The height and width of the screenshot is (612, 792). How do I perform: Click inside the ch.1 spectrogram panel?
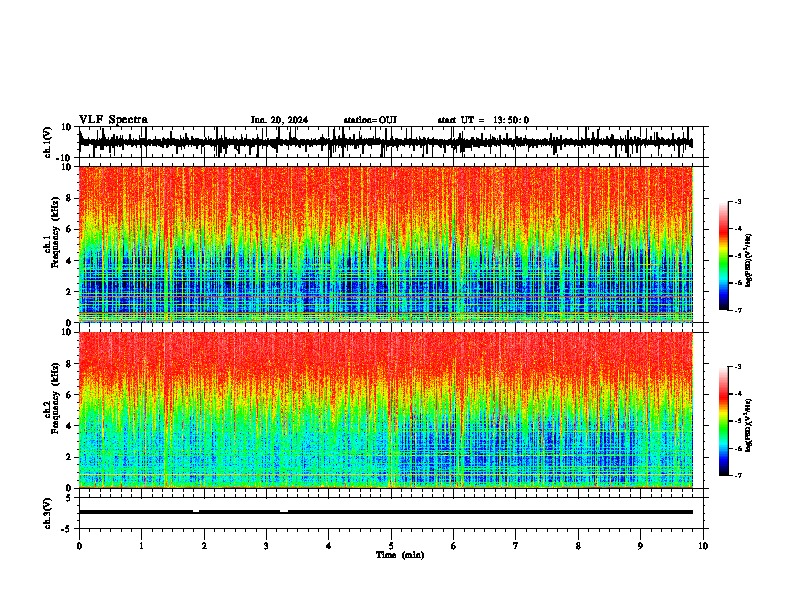(x=385, y=244)
